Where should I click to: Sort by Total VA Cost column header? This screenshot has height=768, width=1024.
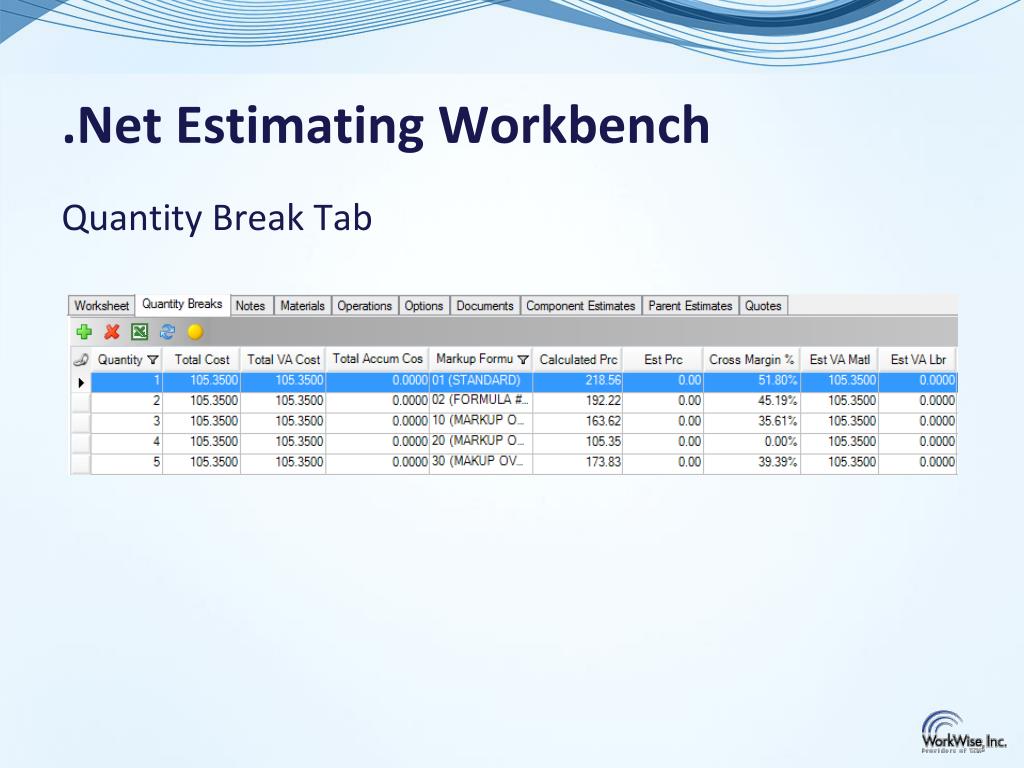[283, 359]
